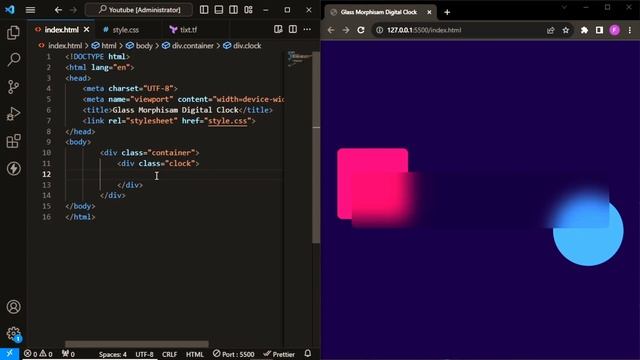The width and height of the screenshot is (640, 360).
Task: Click the editor horizontal scrollbar
Action: click(137, 344)
